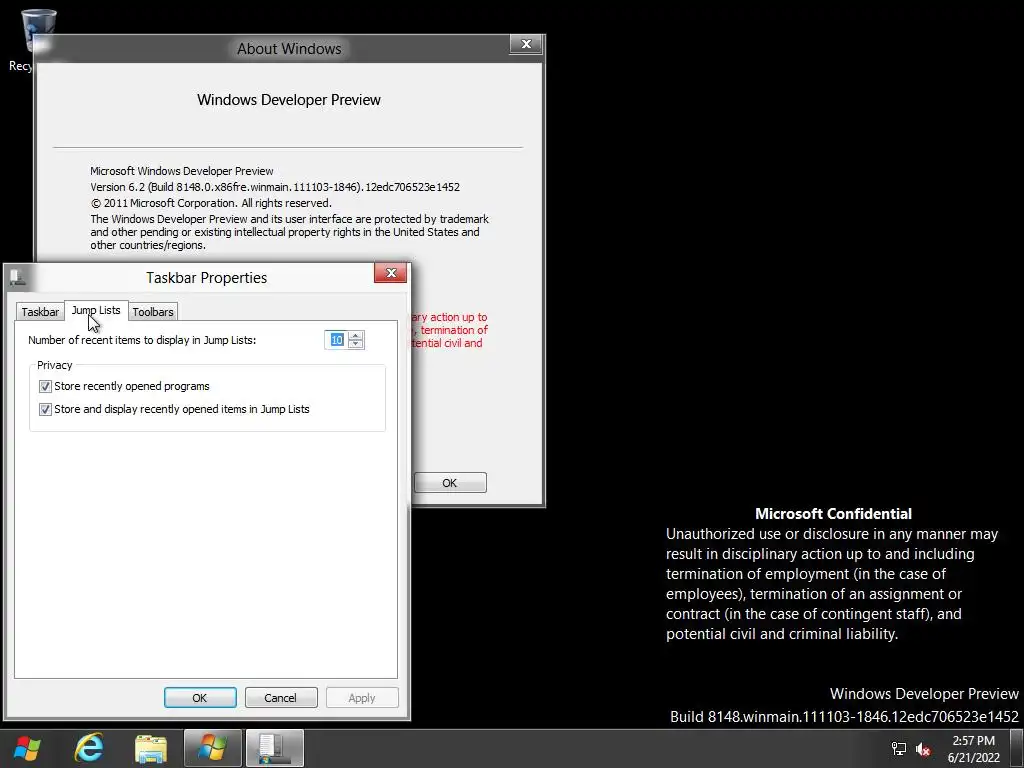The width and height of the screenshot is (1024, 768).
Task: Open File Explorer from taskbar
Action: point(151,748)
